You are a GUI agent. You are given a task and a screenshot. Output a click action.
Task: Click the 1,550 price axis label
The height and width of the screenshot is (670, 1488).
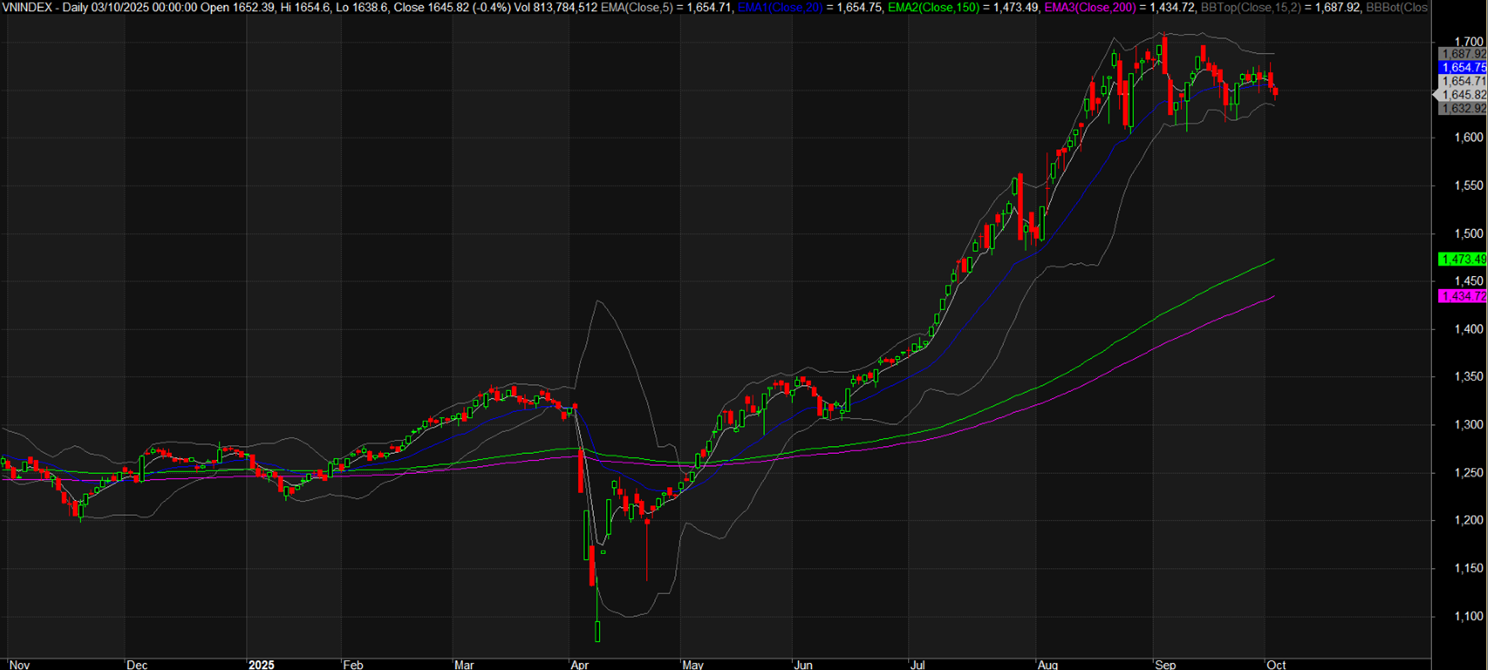(1455, 186)
